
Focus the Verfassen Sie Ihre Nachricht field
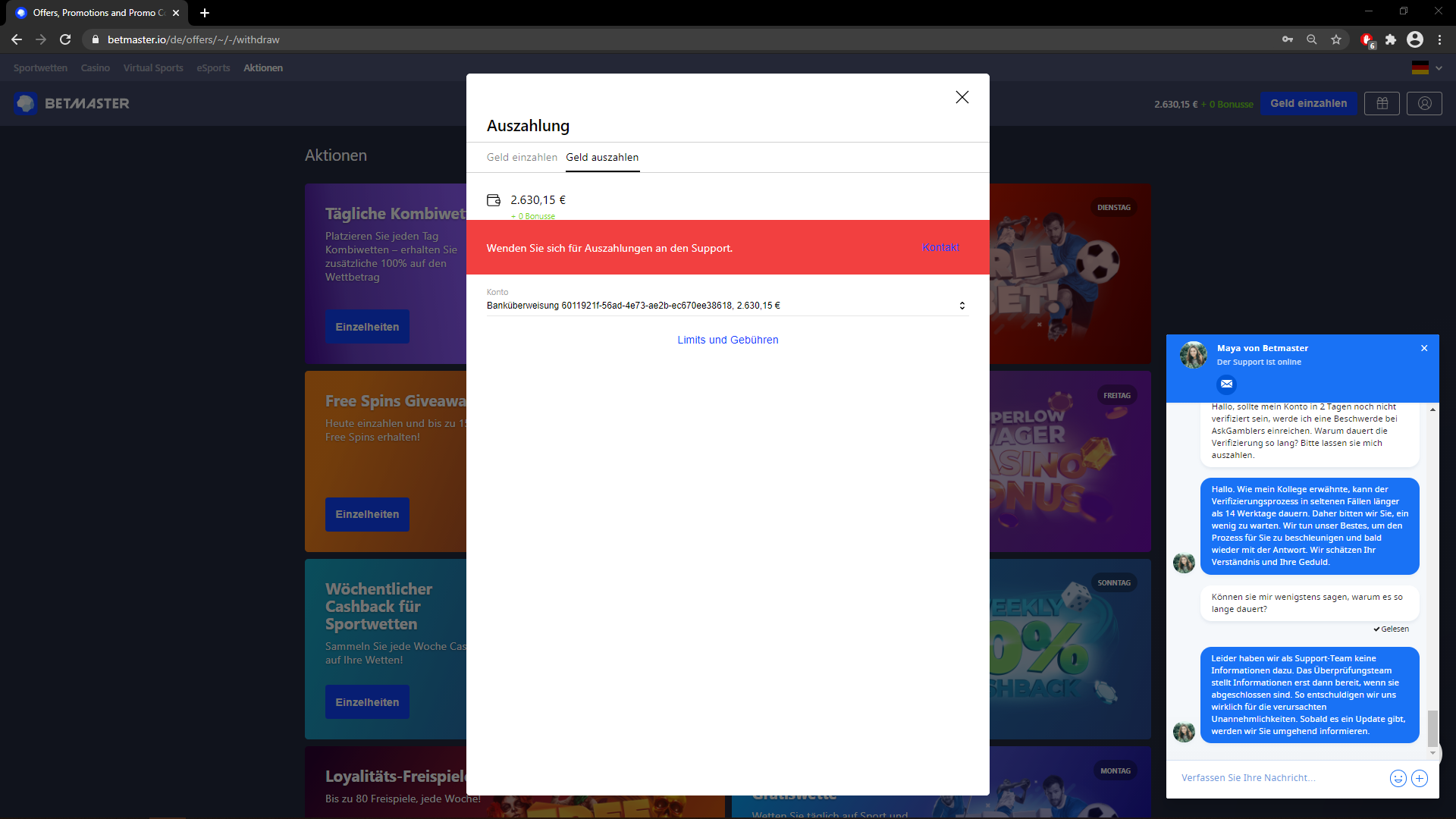click(1280, 778)
